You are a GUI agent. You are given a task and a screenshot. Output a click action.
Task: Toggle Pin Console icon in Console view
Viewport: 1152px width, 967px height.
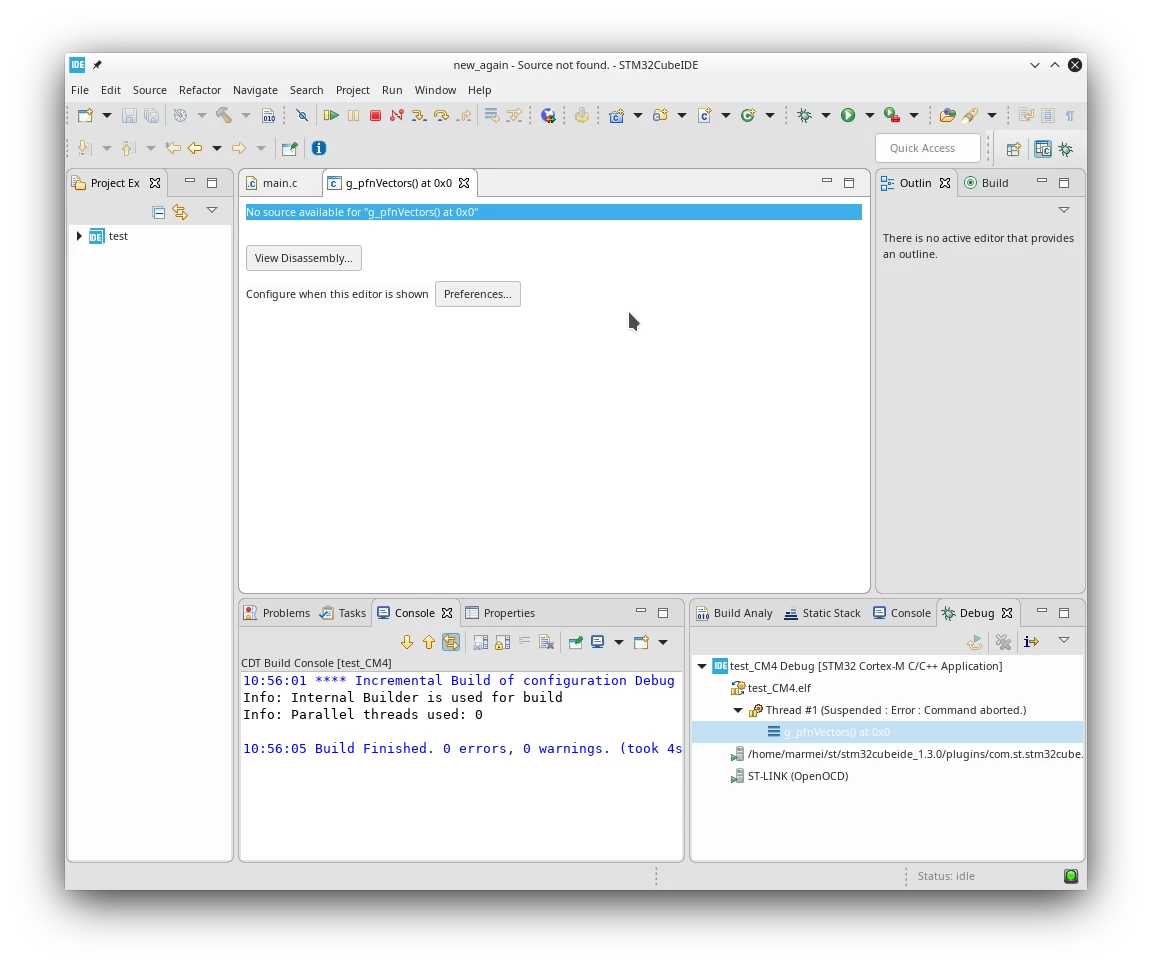(x=575, y=642)
